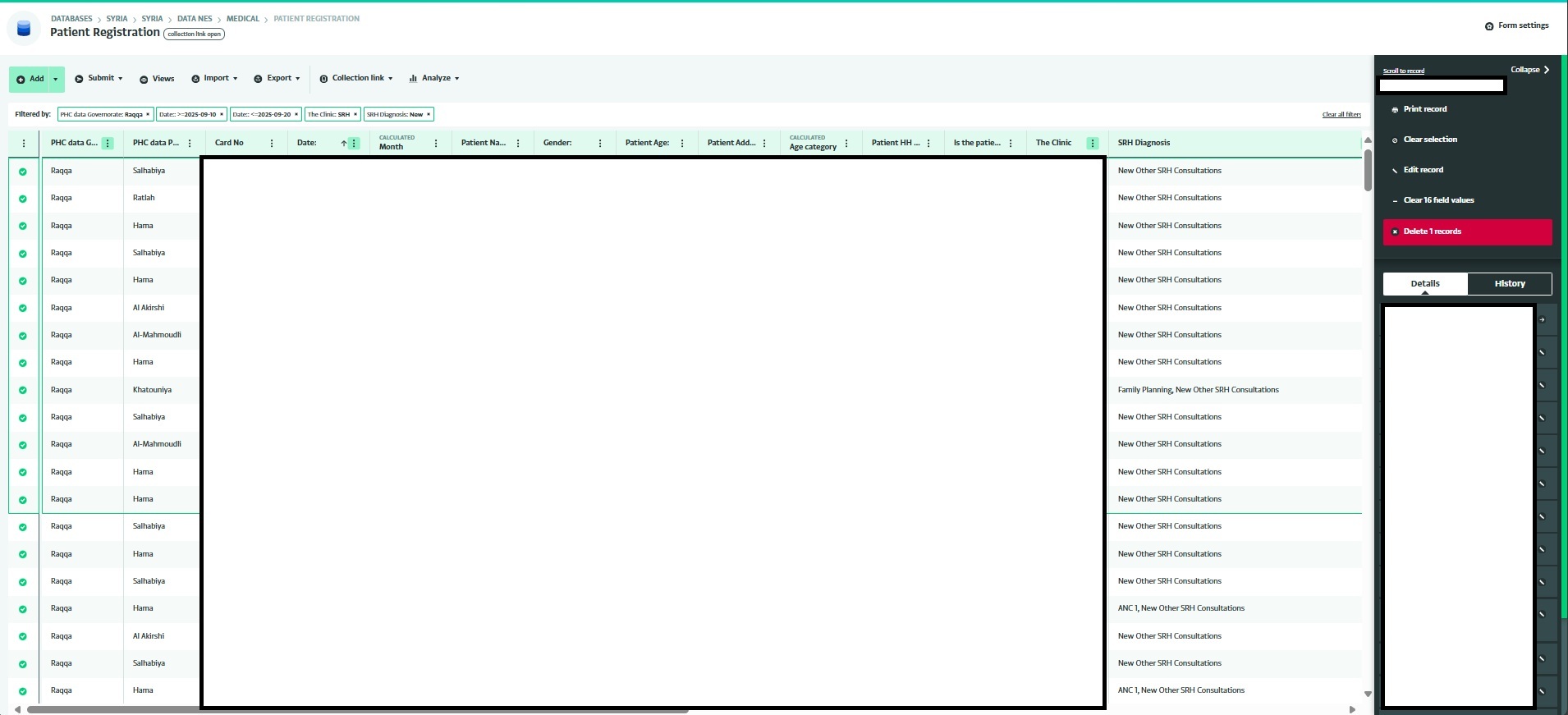Open the Export dropdown menu
The image size is (1568, 715).
tap(277, 79)
